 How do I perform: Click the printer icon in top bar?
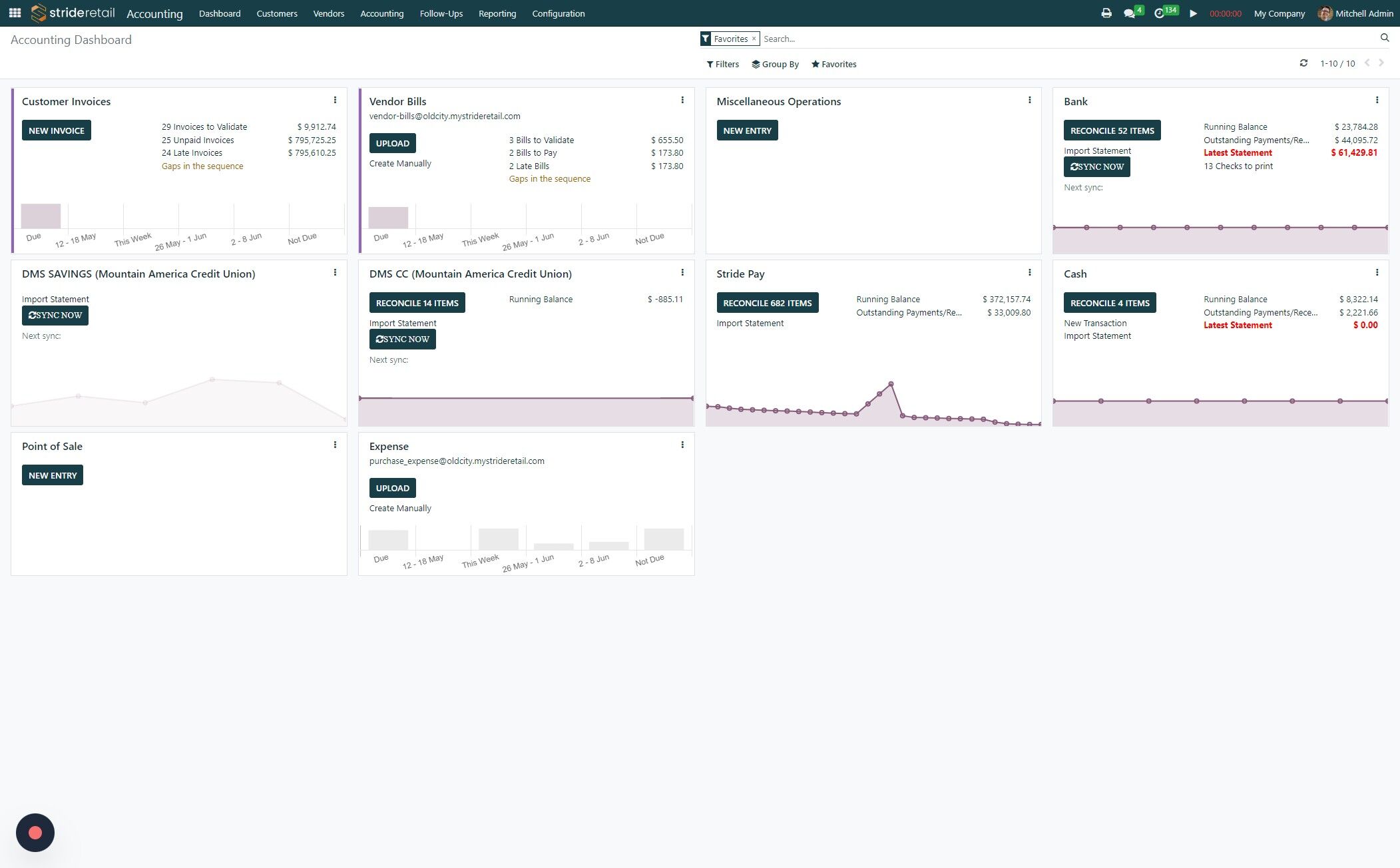pyautogui.click(x=1106, y=13)
